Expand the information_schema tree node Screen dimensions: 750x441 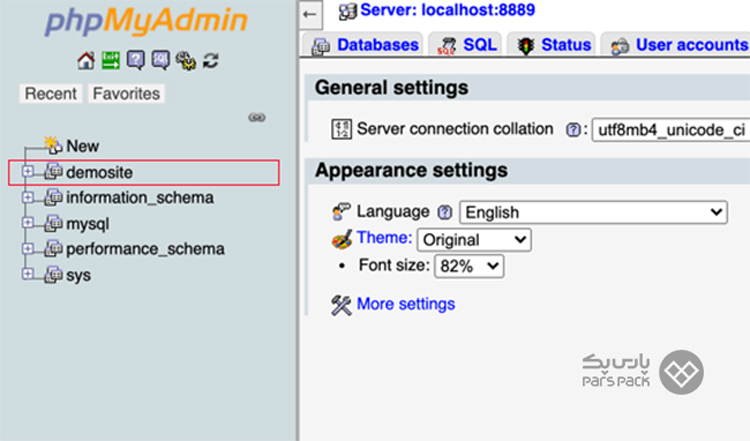click(28, 197)
